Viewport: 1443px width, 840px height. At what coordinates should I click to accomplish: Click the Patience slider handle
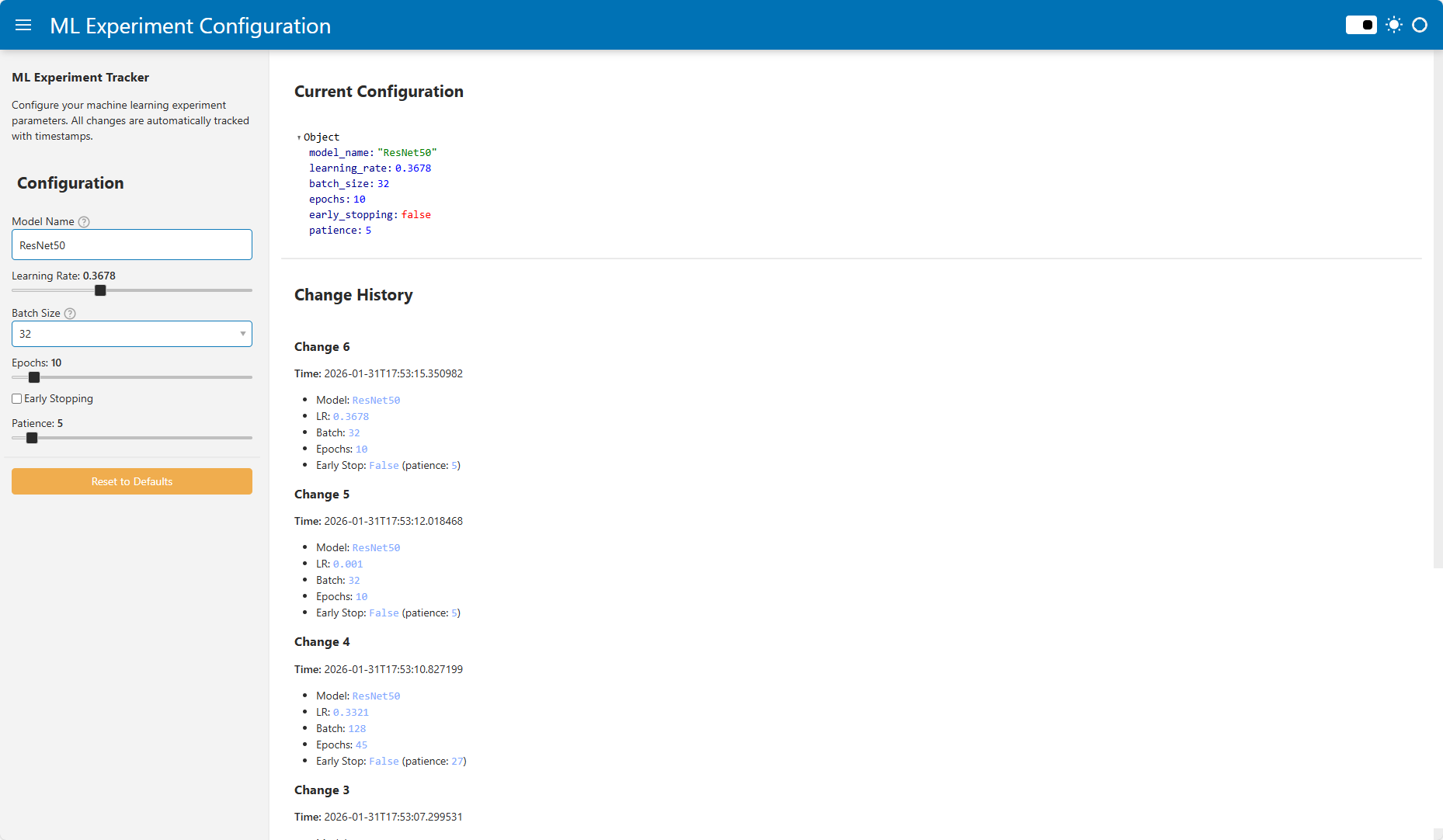coord(32,438)
